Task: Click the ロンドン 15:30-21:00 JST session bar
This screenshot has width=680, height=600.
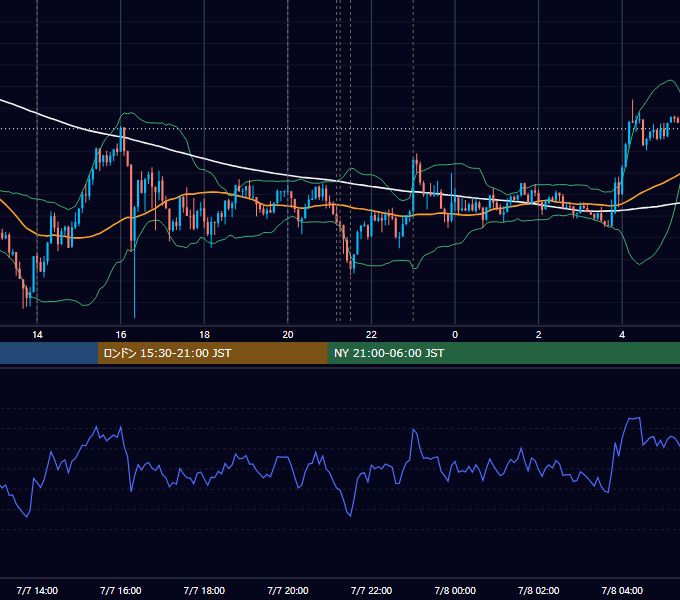Action: pos(212,353)
